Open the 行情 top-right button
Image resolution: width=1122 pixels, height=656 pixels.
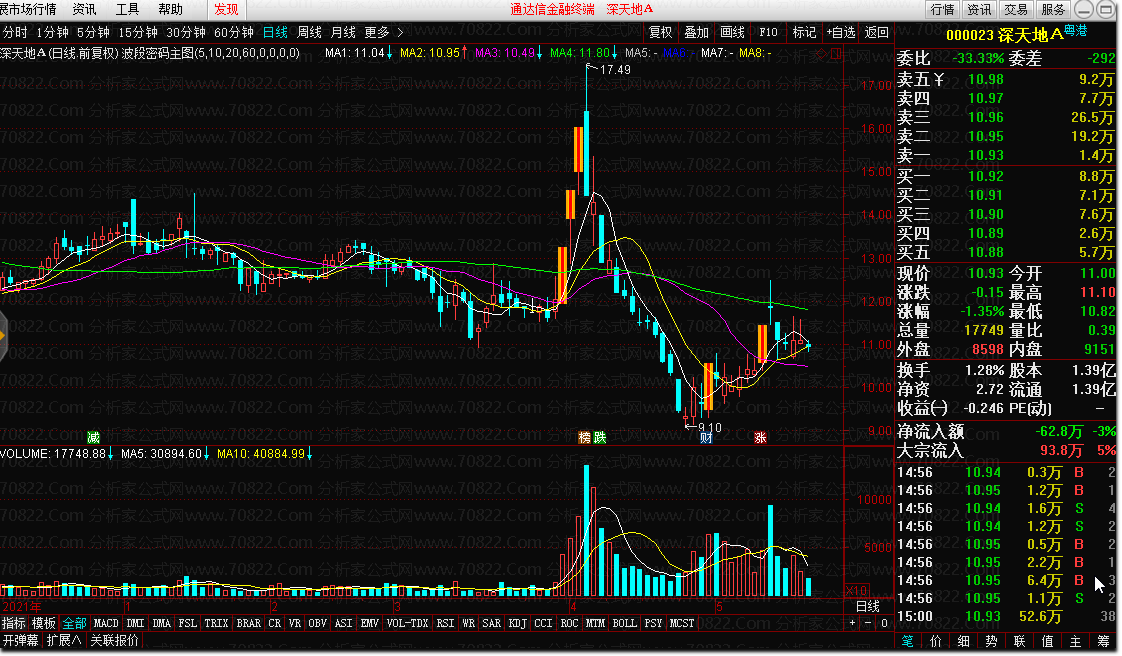coord(942,9)
